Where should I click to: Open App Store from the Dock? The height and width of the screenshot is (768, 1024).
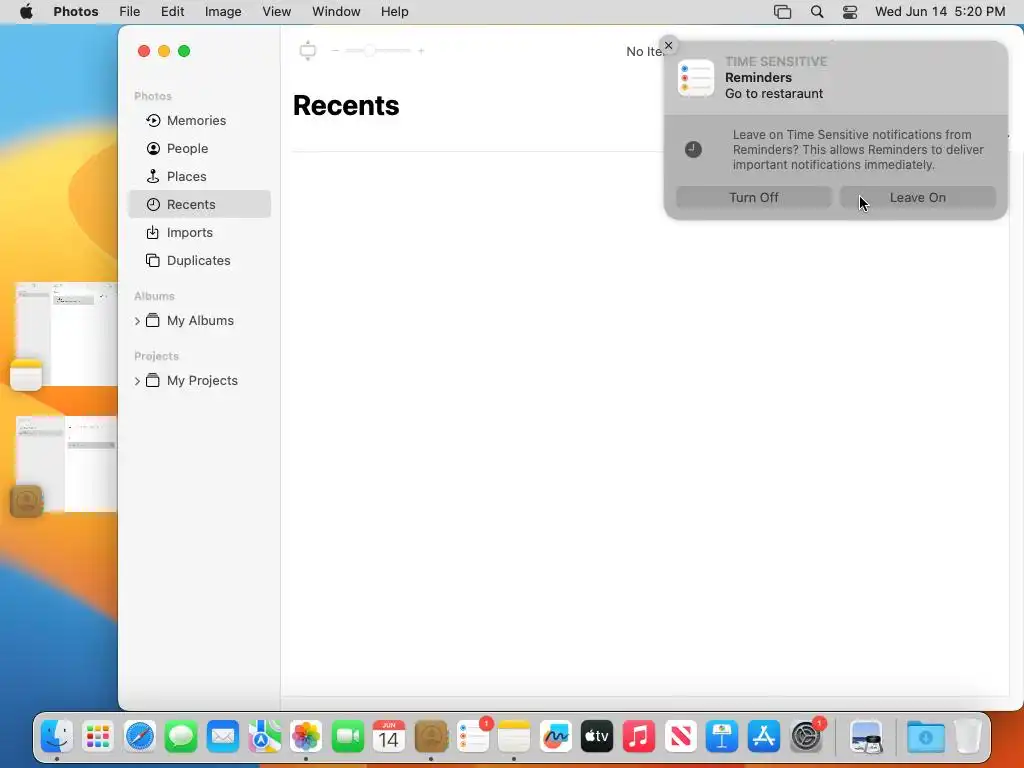[x=763, y=737]
